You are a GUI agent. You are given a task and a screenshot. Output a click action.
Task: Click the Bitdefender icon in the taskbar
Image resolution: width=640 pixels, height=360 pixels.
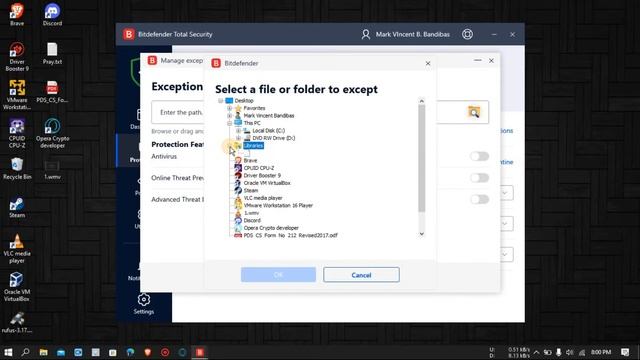tap(200, 352)
